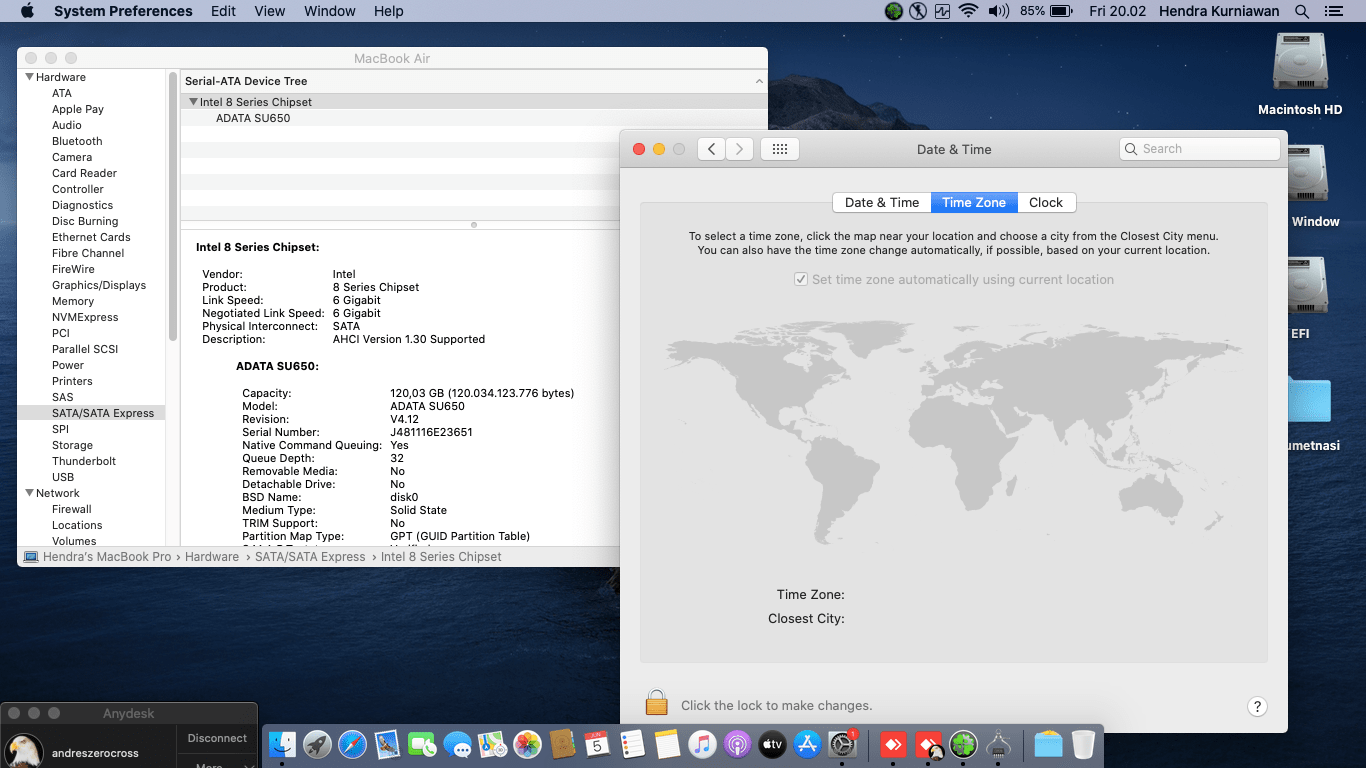Open Downloads folder stack in Dock
Viewport: 1366px width, 768px height.
1048,744
